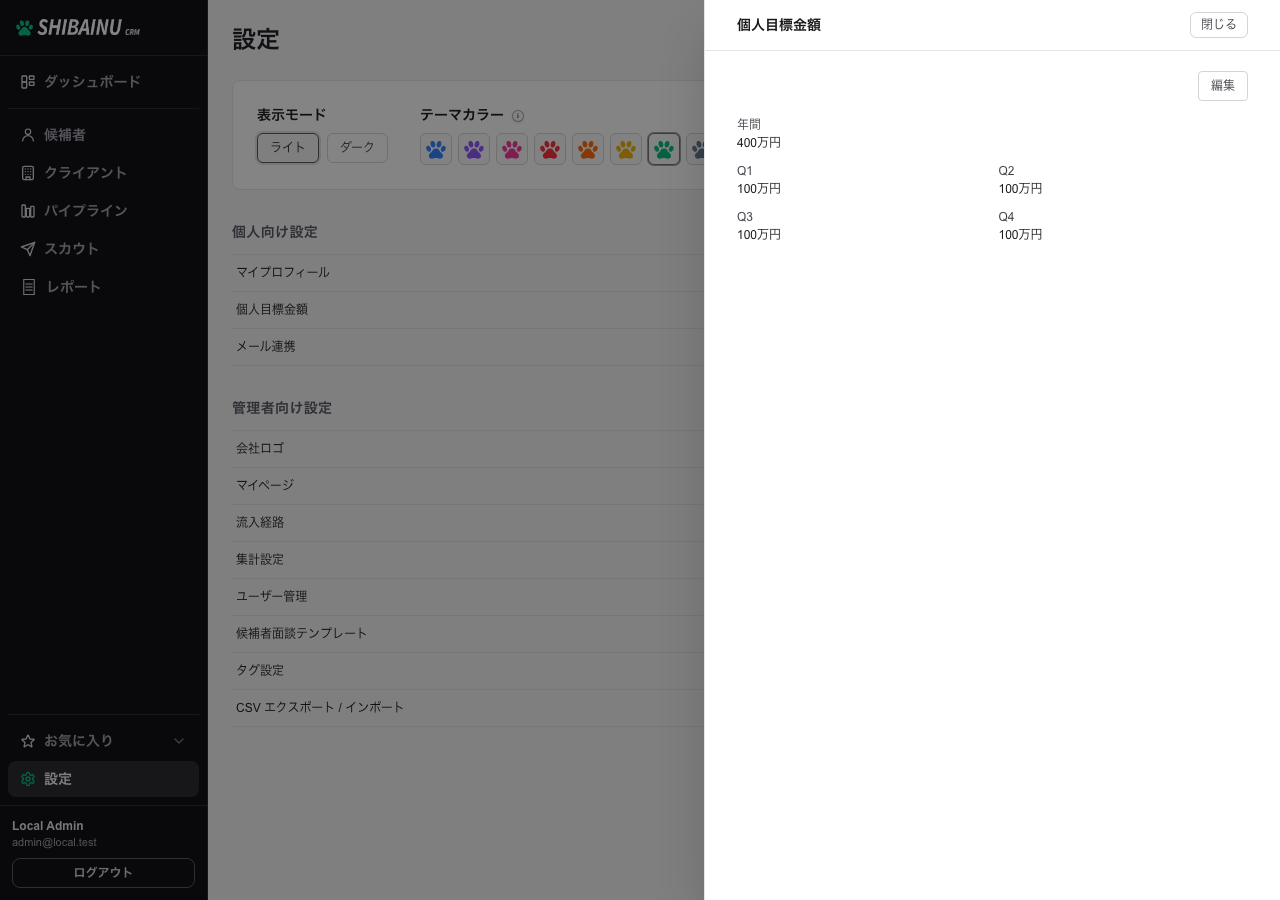Click the person icon for 候補者
This screenshot has width=1280, height=900.
click(x=28, y=135)
